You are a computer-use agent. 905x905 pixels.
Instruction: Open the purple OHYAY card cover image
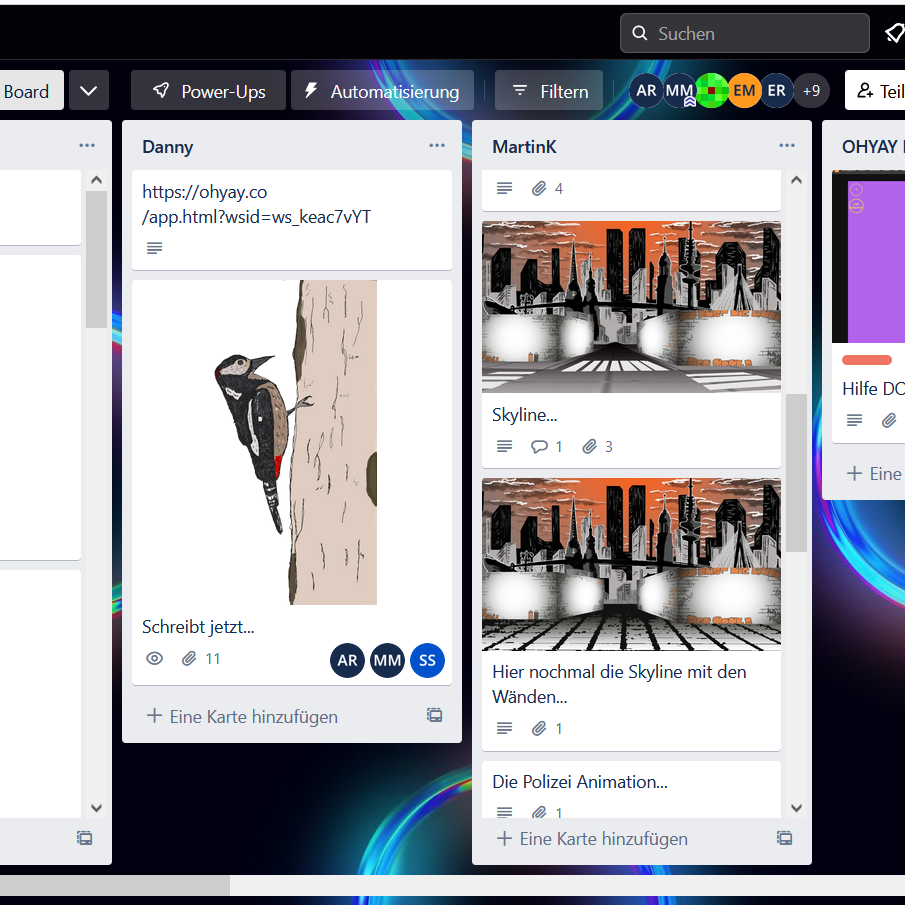click(x=869, y=257)
